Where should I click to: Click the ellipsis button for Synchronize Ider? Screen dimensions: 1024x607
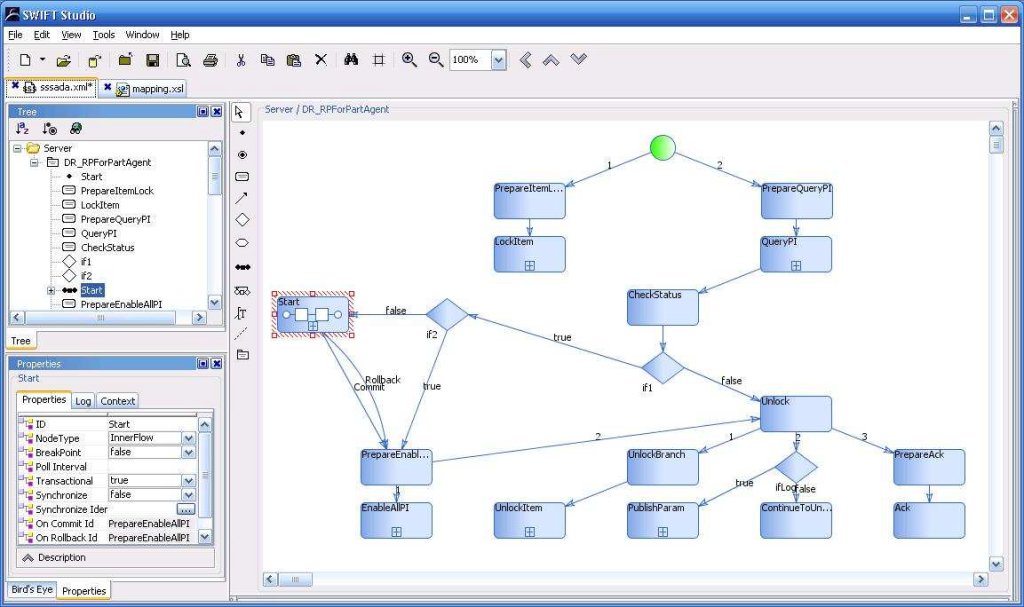pos(185,510)
